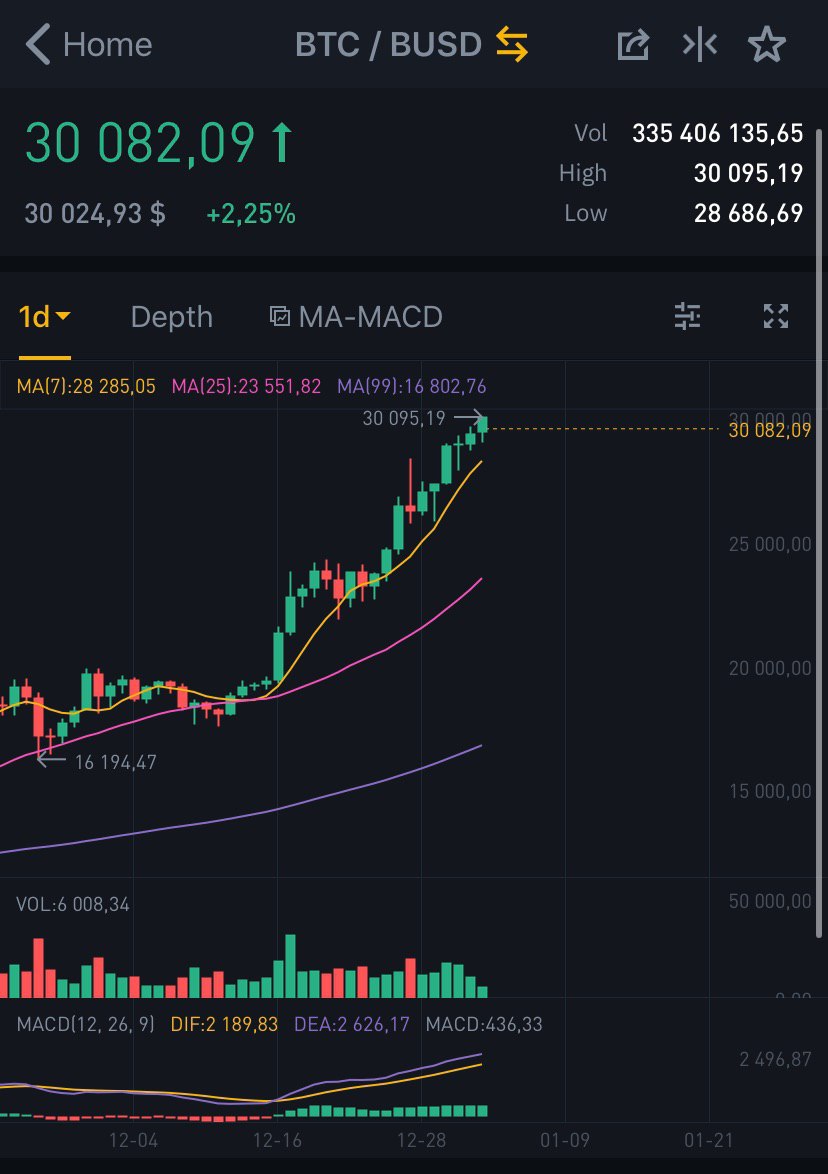828x1174 pixels.
Task: Tap the Home back link text
Action: point(107,45)
